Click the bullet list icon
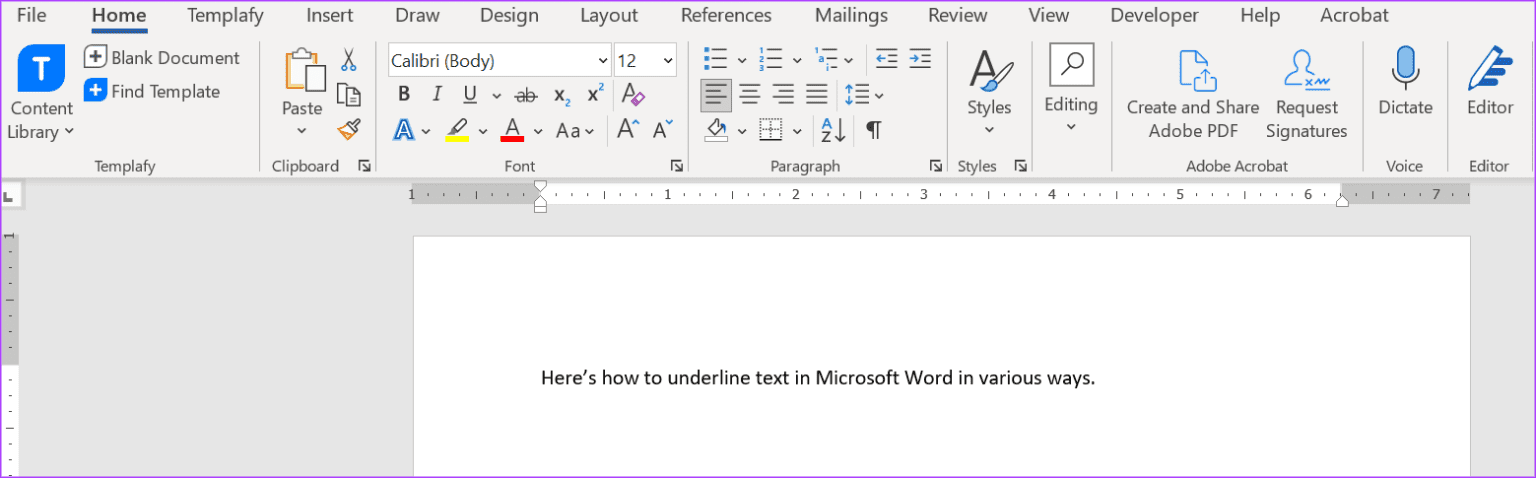 pos(715,59)
